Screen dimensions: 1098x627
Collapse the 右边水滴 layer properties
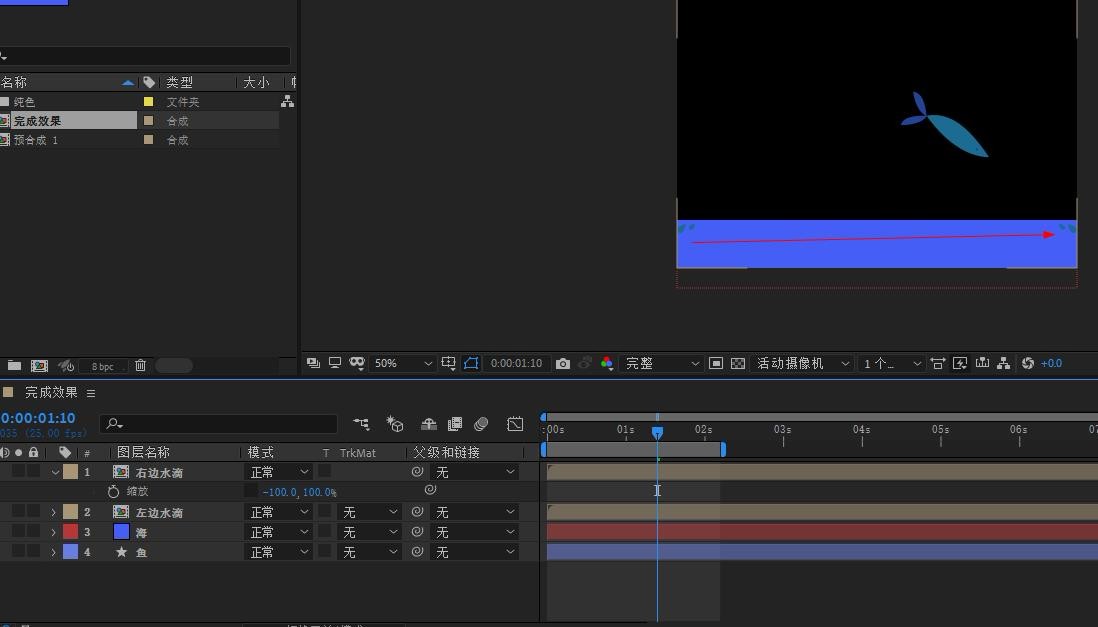coord(55,472)
